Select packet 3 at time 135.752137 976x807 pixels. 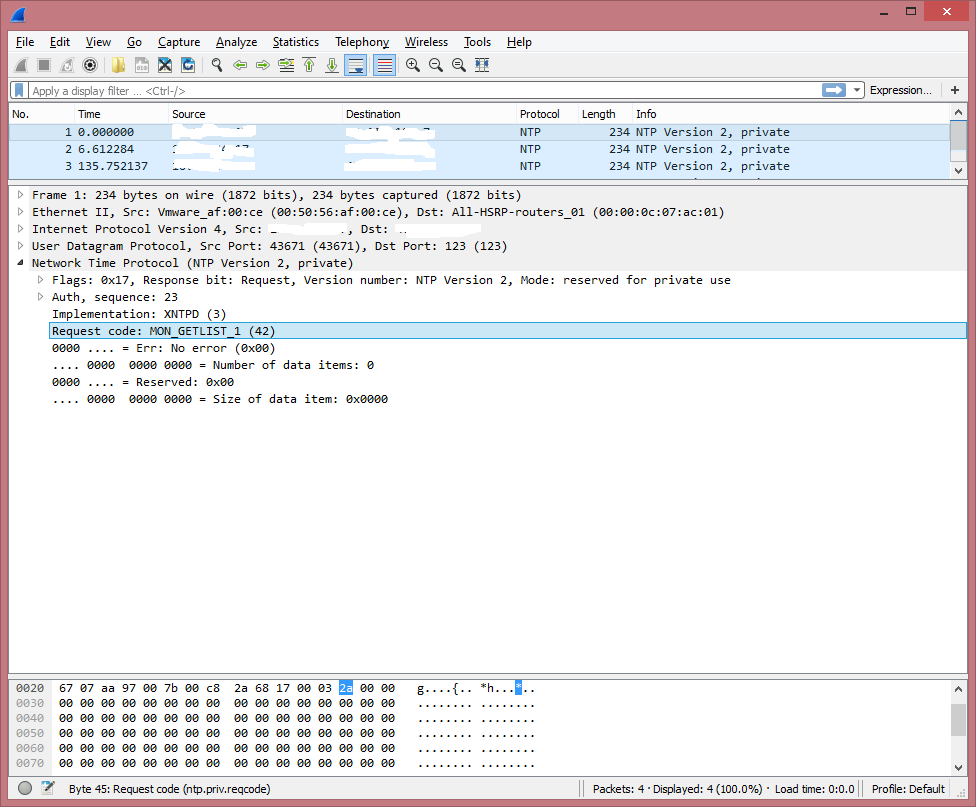479,166
